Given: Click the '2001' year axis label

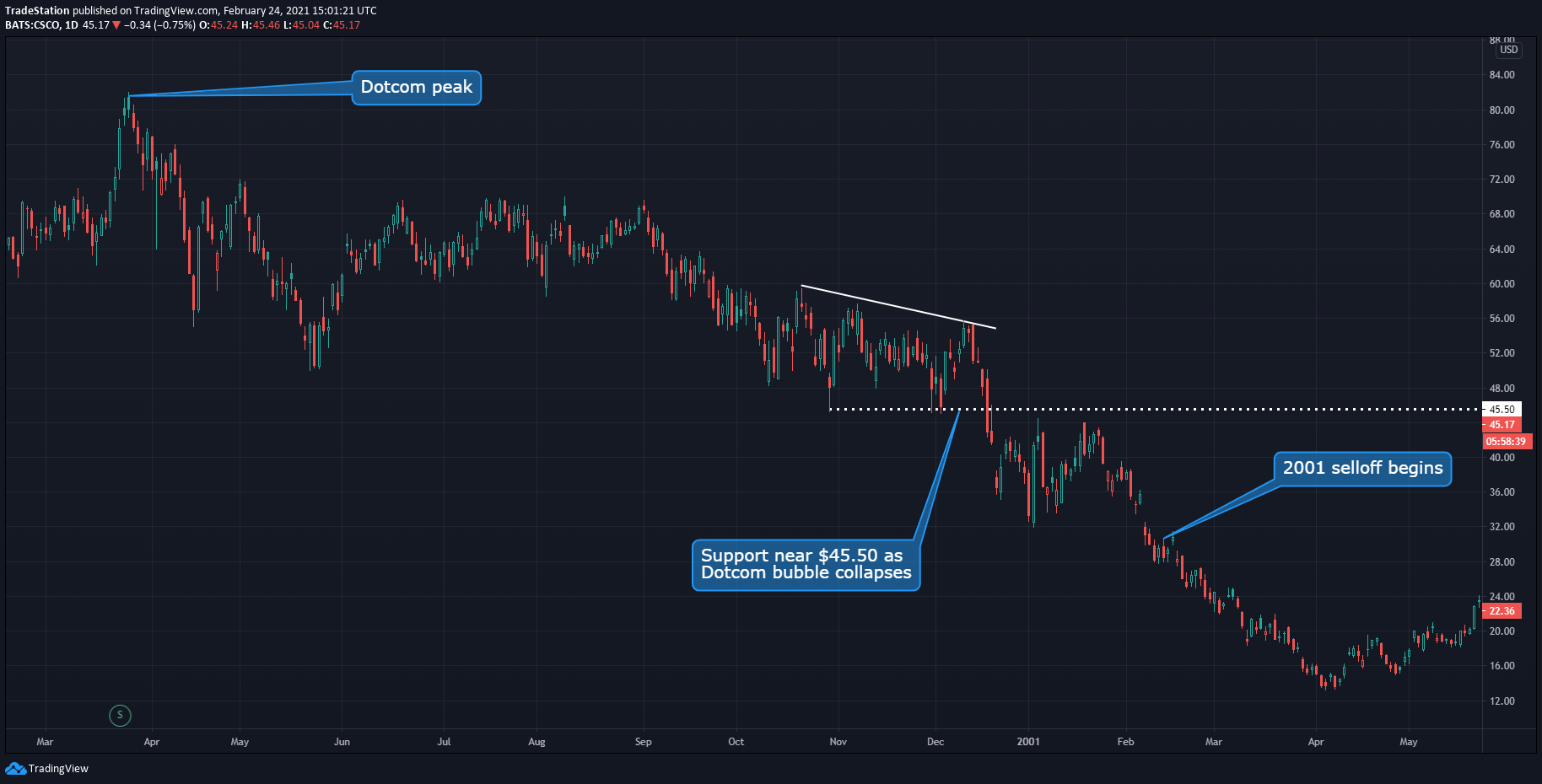Looking at the screenshot, I should pyautogui.click(x=1028, y=742).
